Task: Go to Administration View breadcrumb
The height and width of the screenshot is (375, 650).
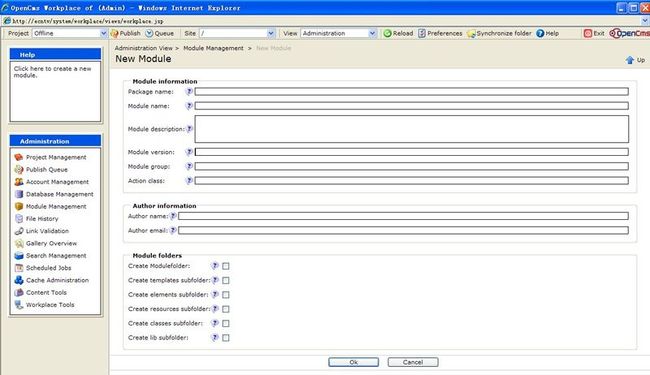Action: tap(143, 48)
